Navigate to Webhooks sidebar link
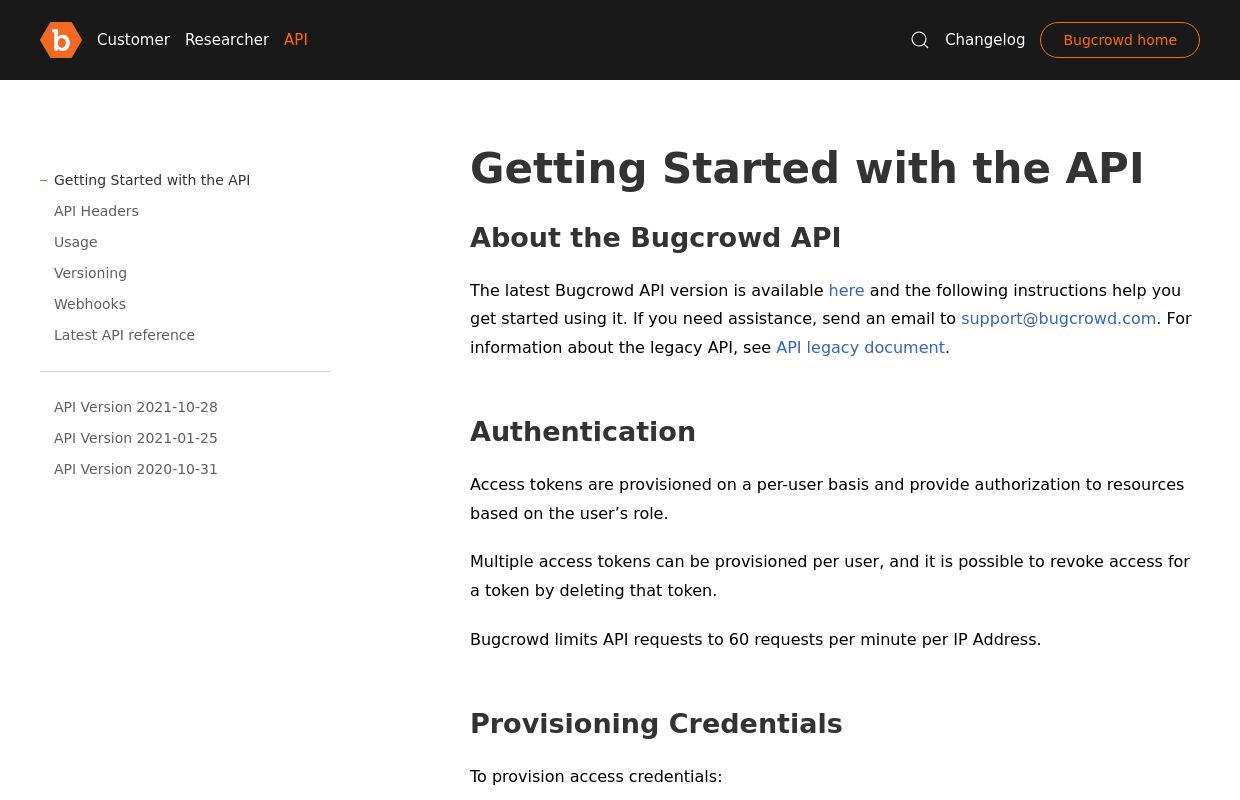 pyautogui.click(x=90, y=304)
